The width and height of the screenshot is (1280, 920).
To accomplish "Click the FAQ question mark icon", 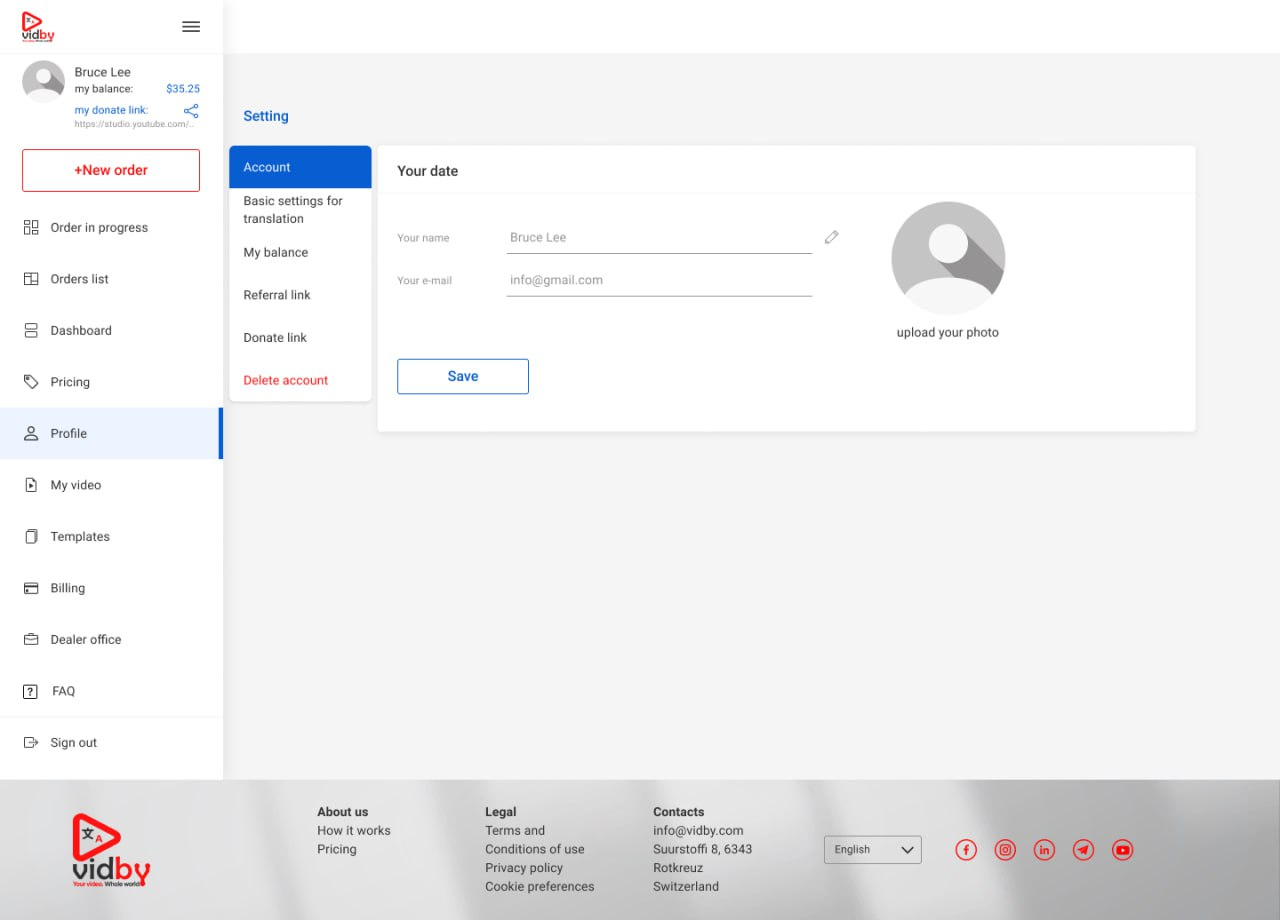I will pos(31,691).
